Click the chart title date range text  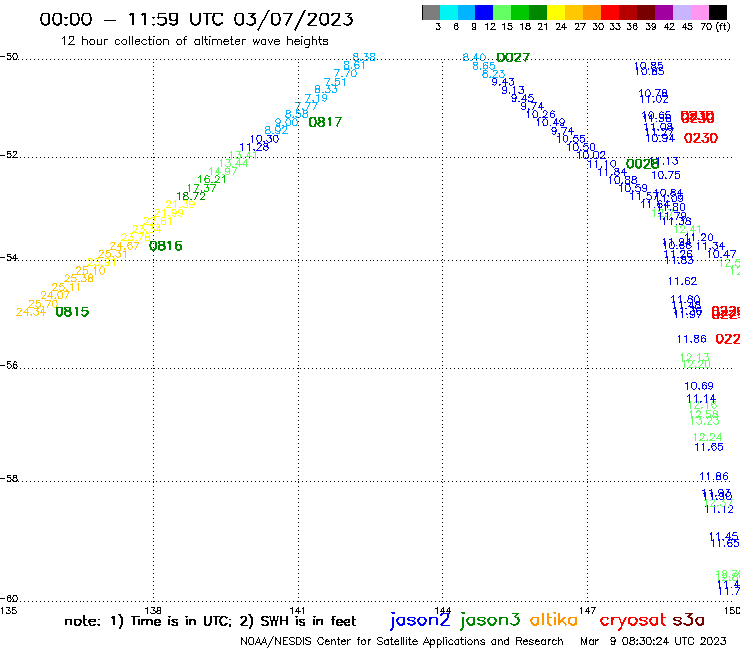(x=196, y=19)
